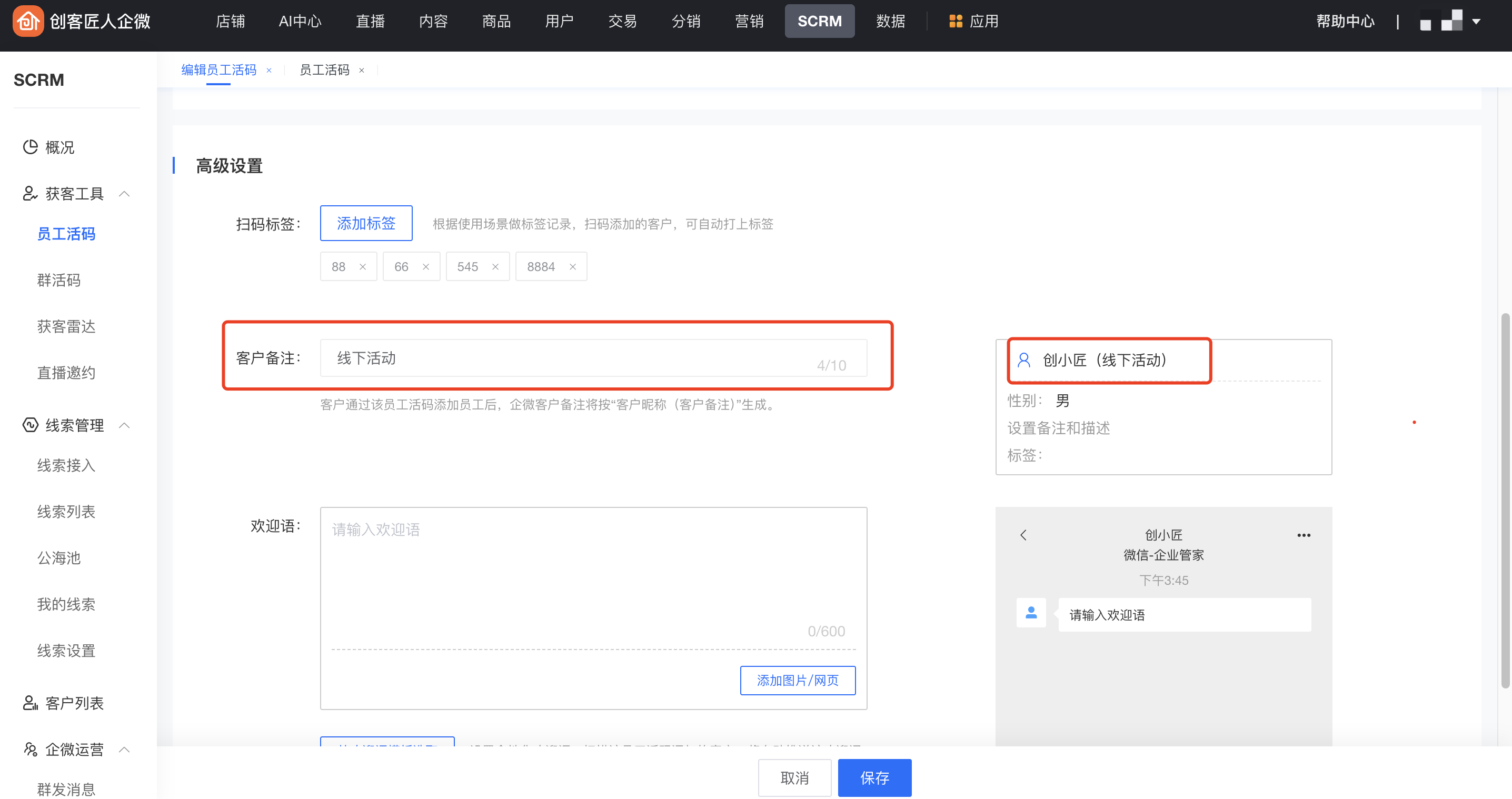Select the SCRM top menu

[819, 22]
